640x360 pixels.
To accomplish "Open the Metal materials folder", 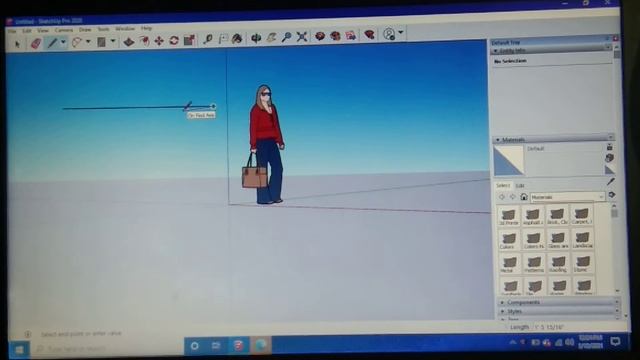I will (509, 264).
